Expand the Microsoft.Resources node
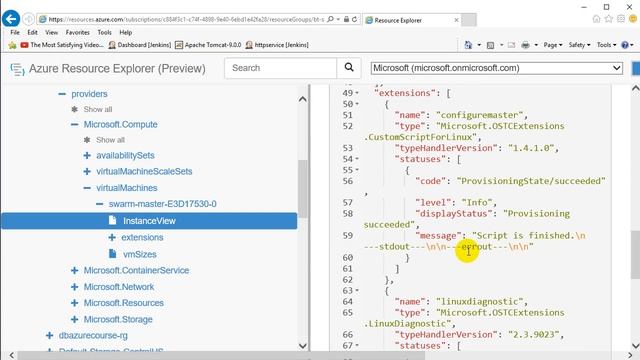 [x=74, y=303]
